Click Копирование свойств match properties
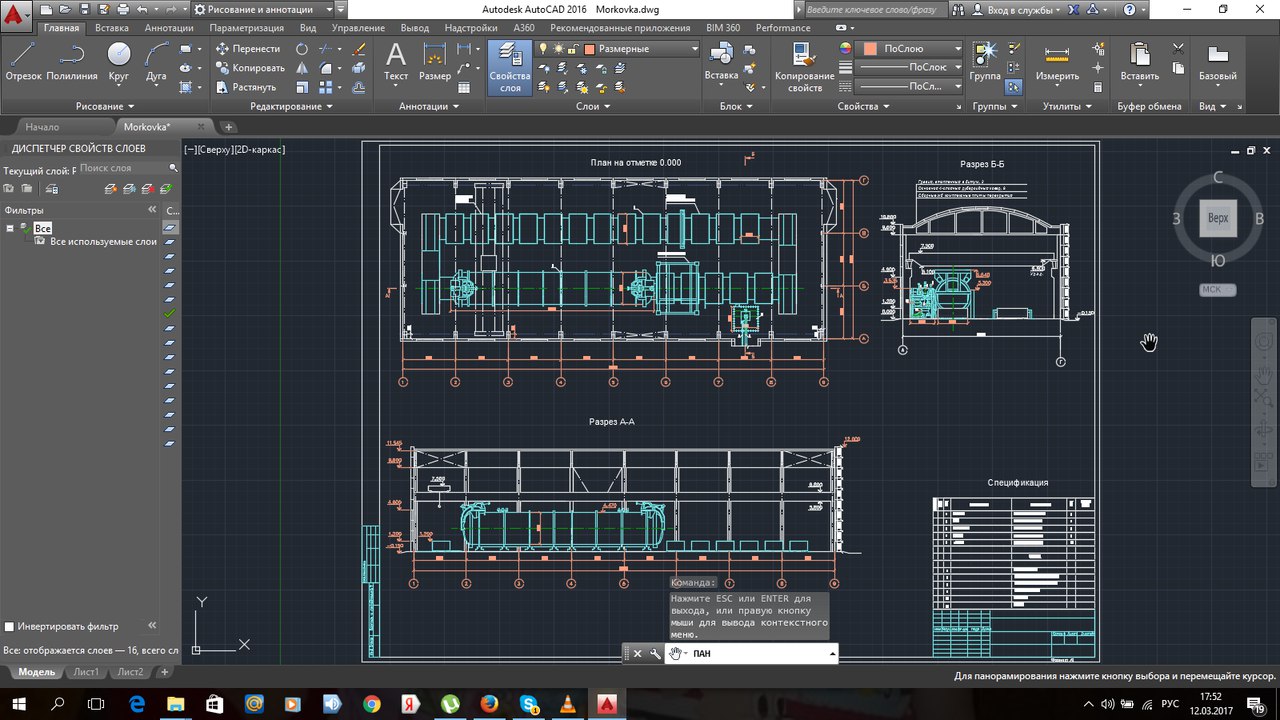This screenshot has width=1280, height=720. pos(804,68)
